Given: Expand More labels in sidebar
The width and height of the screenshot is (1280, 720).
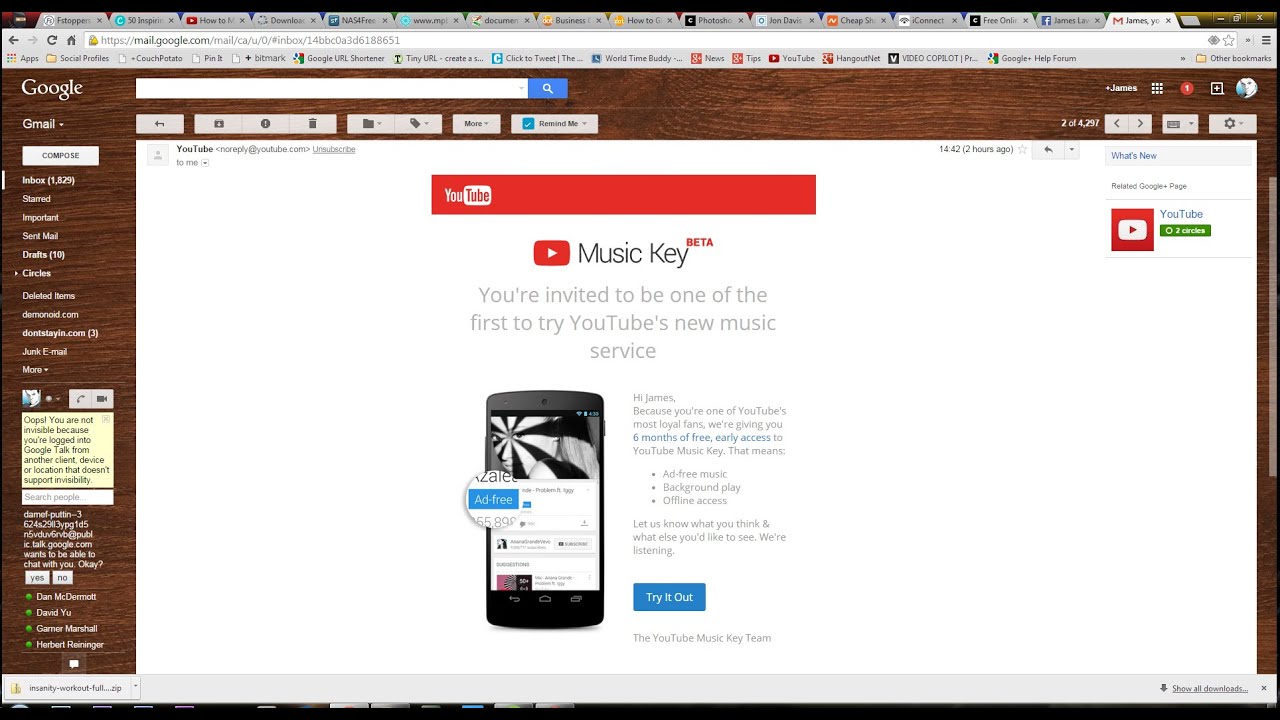Looking at the screenshot, I should click(x=35, y=370).
